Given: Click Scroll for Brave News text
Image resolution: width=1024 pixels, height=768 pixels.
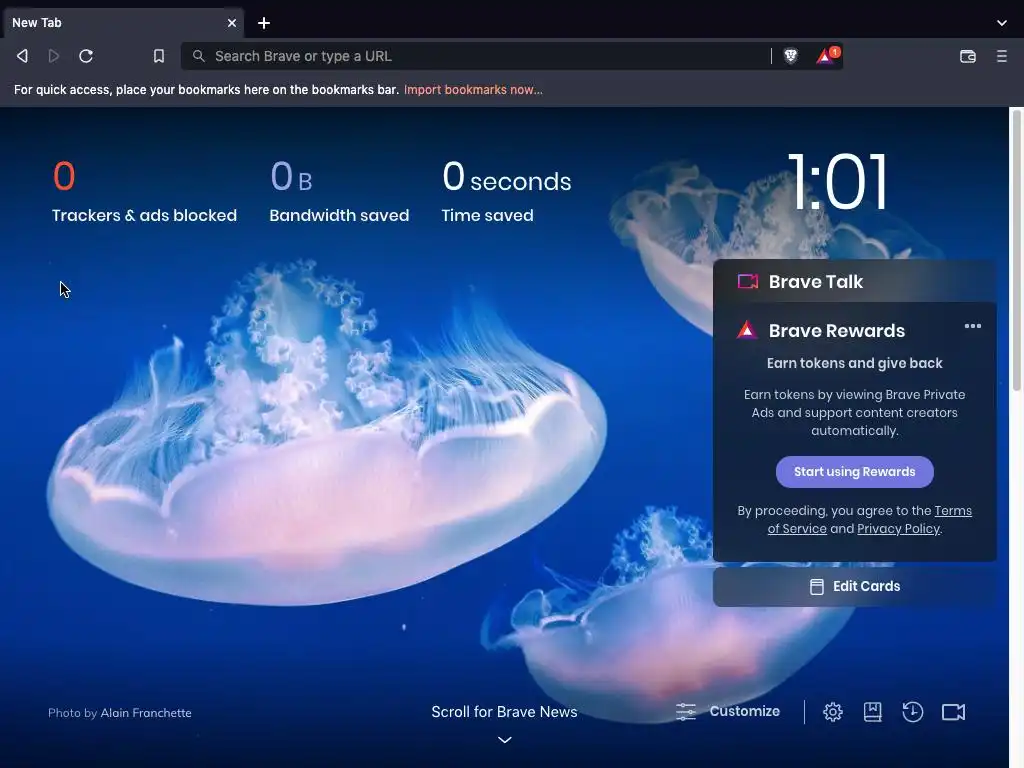Looking at the screenshot, I should 504,712.
